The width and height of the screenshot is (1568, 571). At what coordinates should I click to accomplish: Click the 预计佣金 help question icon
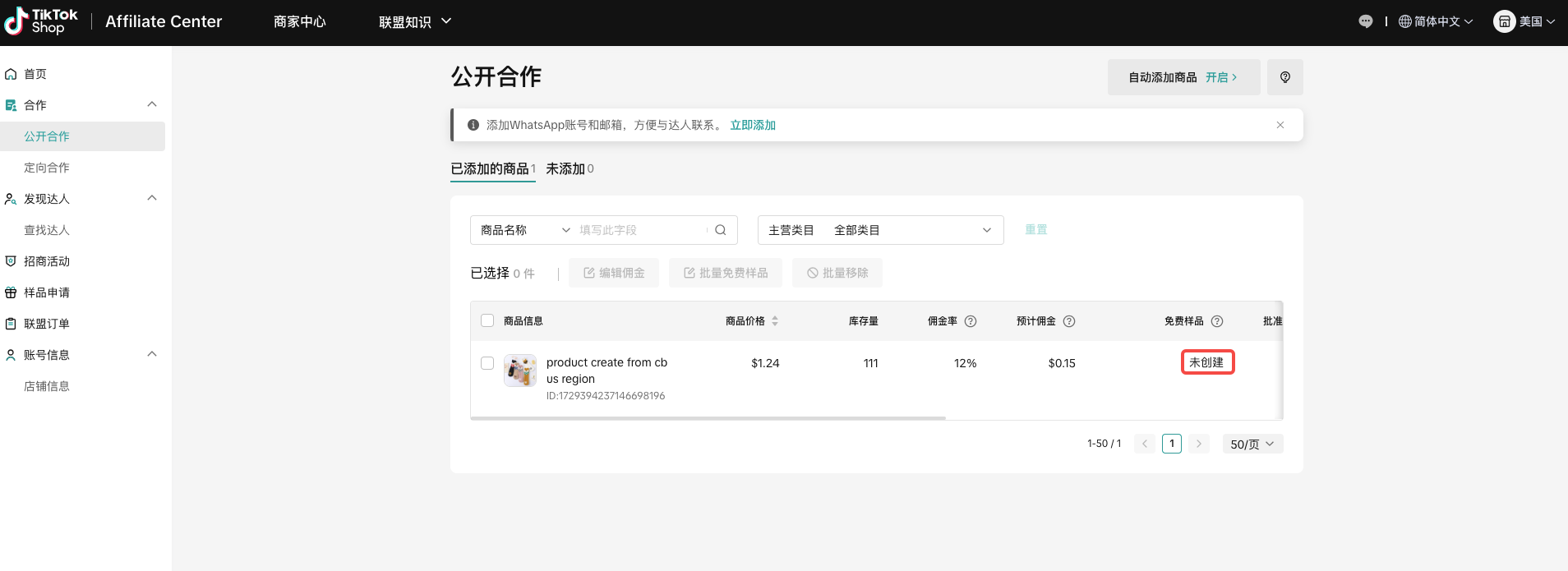click(x=1069, y=321)
